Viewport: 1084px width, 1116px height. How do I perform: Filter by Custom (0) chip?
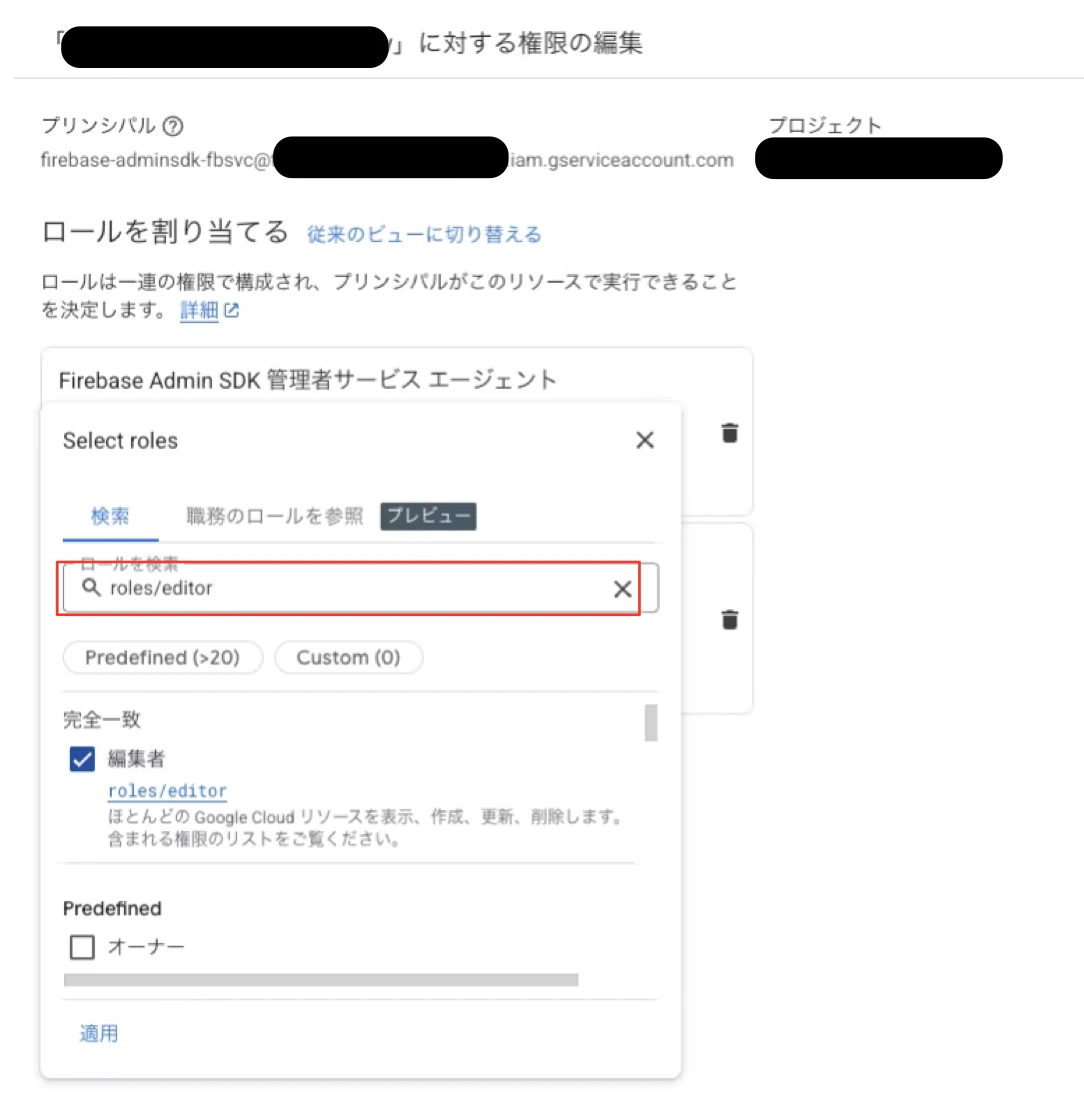(348, 657)
